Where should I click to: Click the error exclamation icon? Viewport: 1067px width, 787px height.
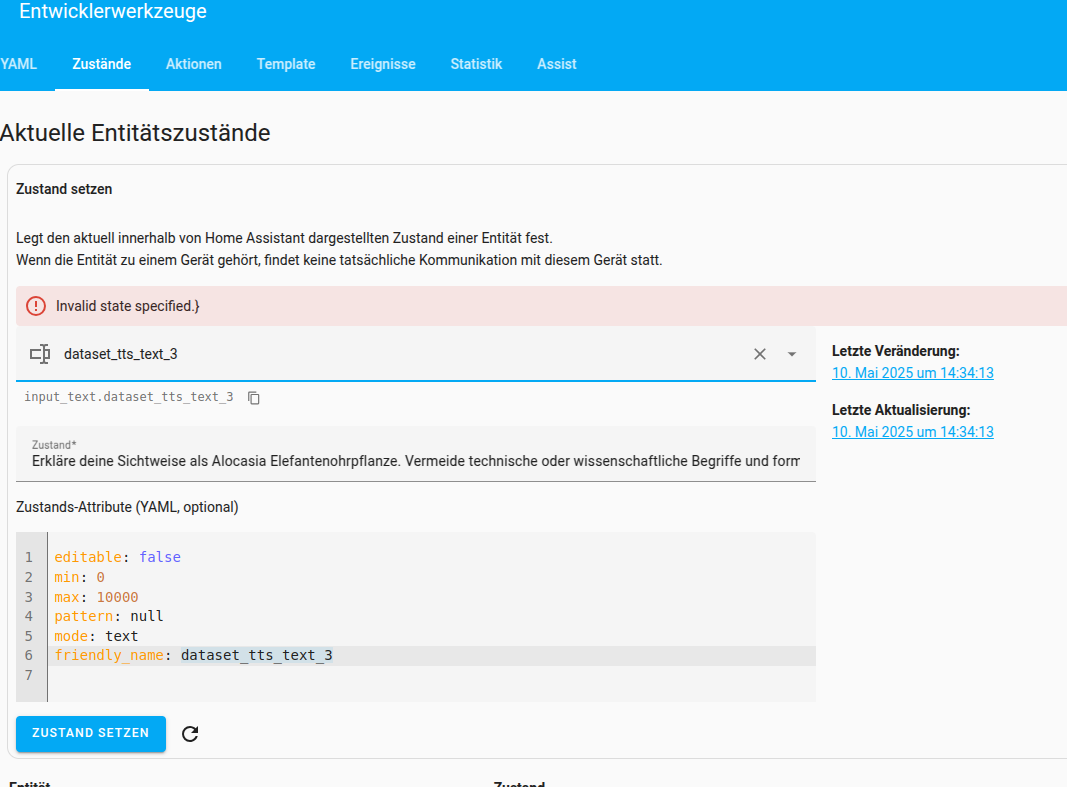pyautogui.click(x=36, y=306)
